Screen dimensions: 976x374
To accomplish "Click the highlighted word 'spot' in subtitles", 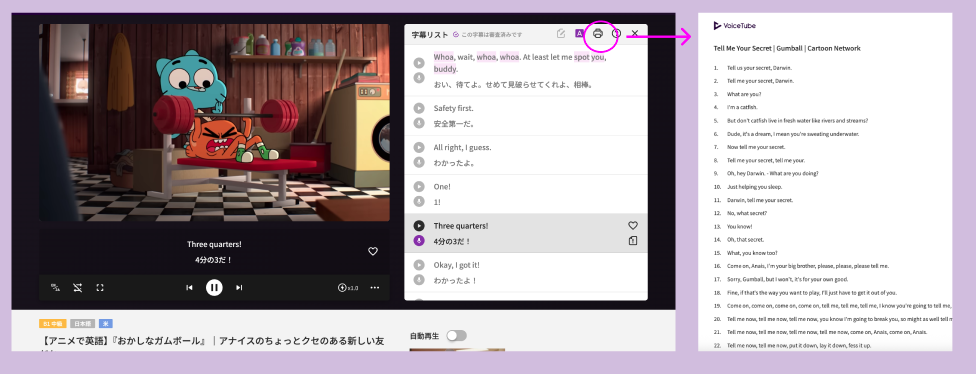I will tap(581, 57).
